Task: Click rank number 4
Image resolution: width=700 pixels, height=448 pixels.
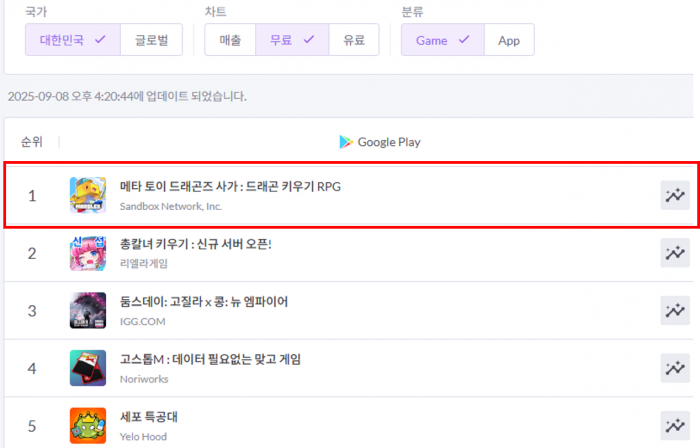Action: [32, 369]
